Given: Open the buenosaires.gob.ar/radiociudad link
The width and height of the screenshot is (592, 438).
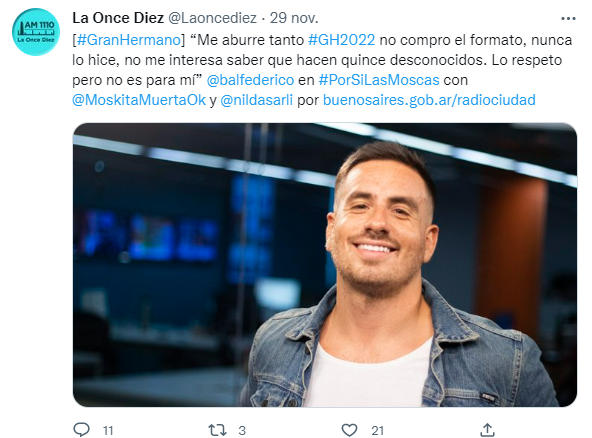Looking at the screenshot, I should [x=429, y=100].
